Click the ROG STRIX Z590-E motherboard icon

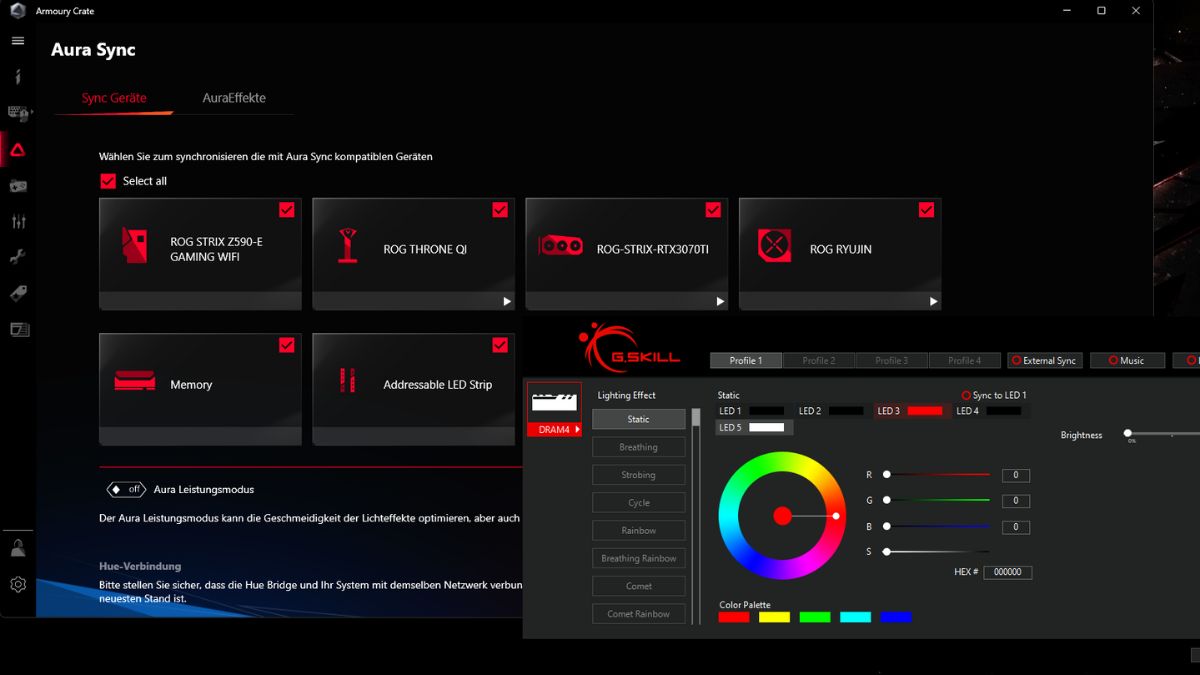coord(134,245)
